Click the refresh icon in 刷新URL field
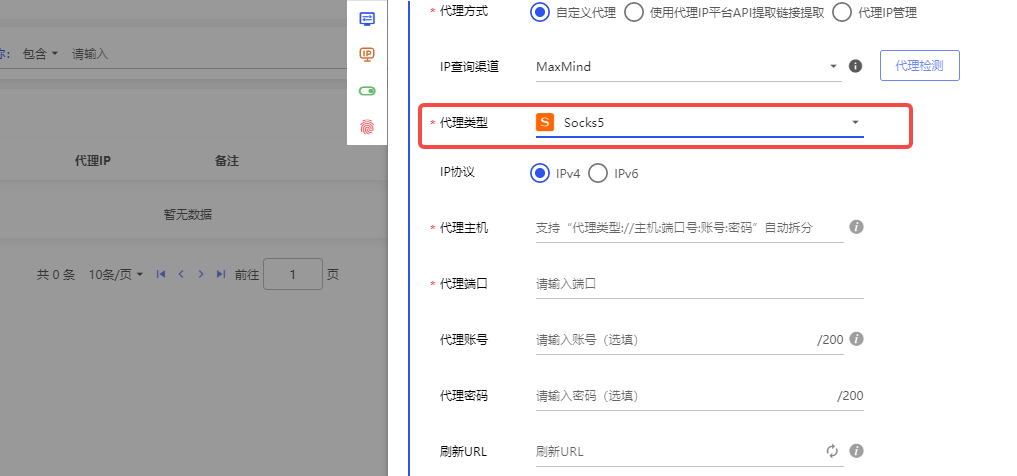This screenshot has width=1017, height=476. click(x=831, y=451)
